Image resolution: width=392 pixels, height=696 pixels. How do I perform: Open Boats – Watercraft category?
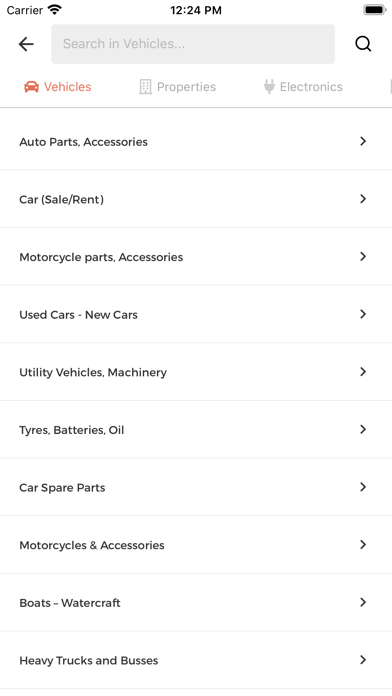(196, 603)
